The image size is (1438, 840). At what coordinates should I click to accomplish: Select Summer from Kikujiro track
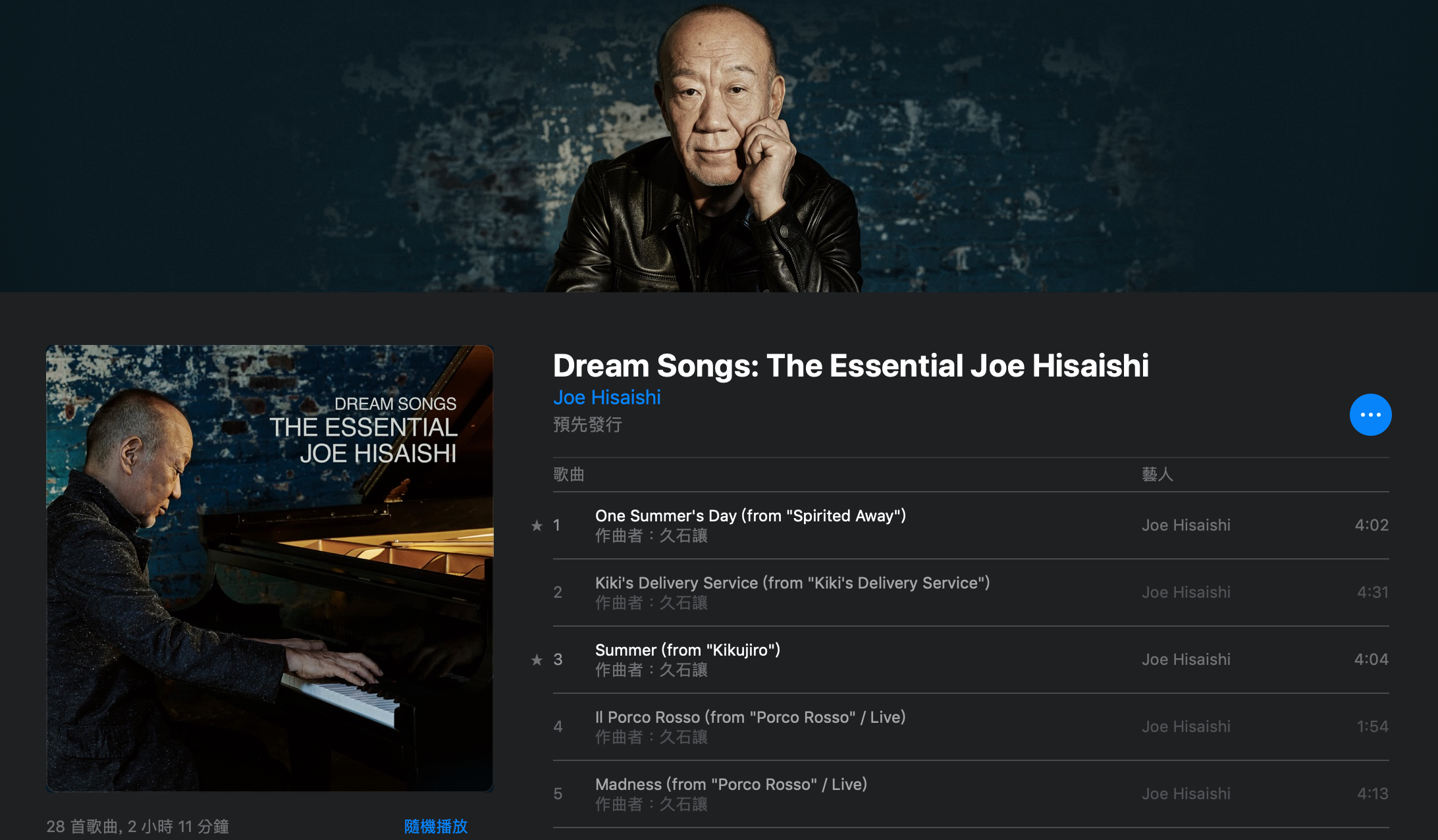(971, 660)
